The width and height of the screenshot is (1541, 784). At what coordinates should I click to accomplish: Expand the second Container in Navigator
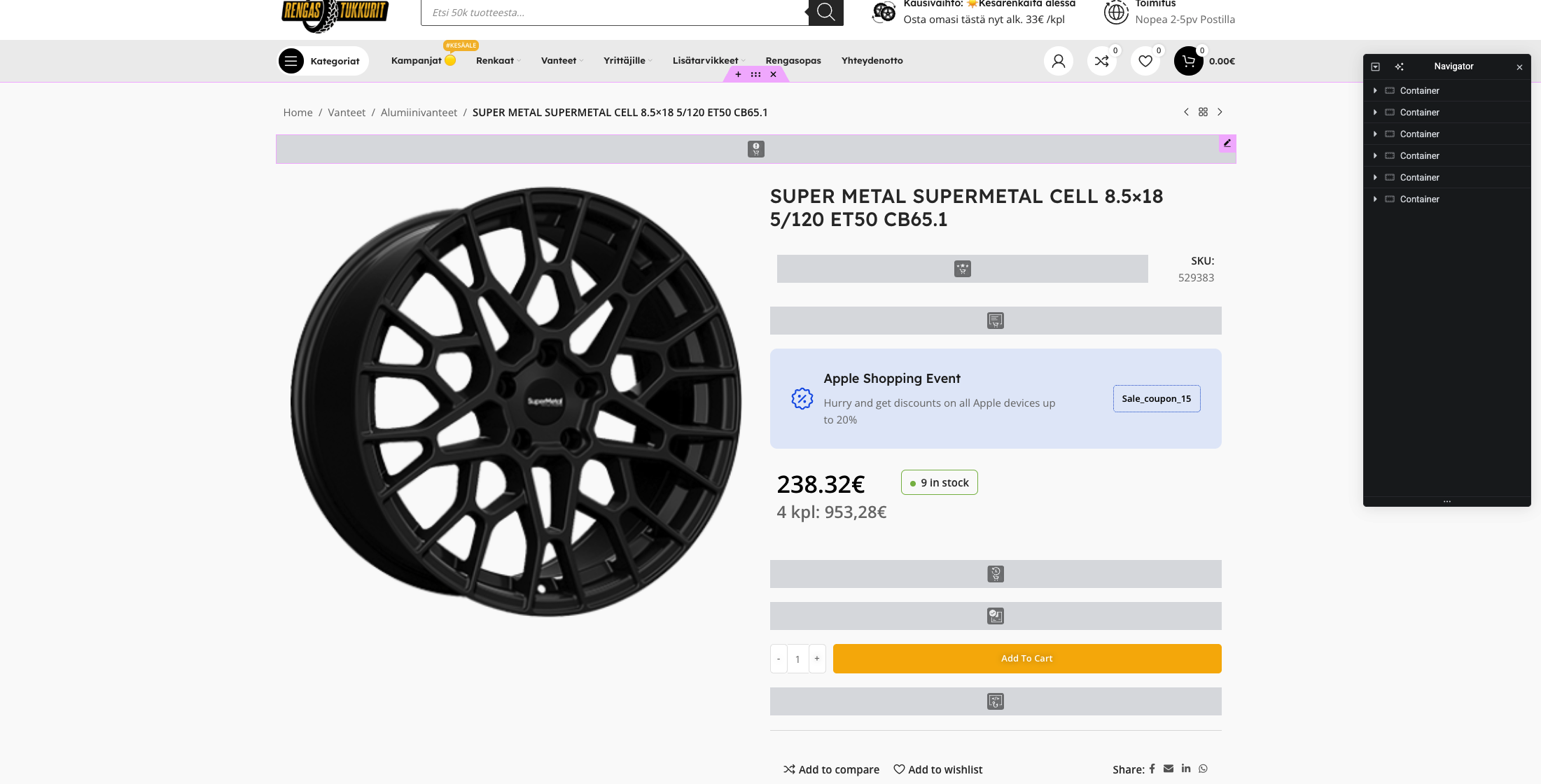coord(1375,112)
